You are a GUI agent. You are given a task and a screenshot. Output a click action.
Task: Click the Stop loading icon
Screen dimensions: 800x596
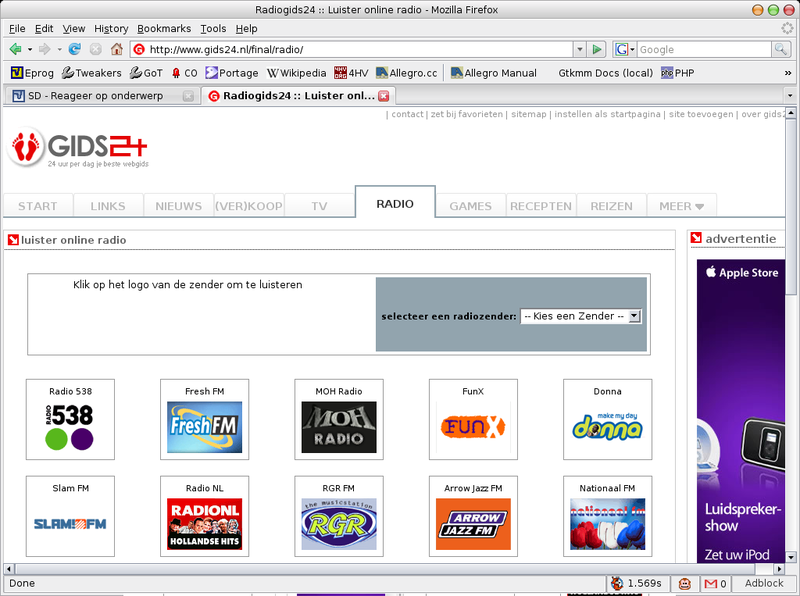click(x=95, y=49)
